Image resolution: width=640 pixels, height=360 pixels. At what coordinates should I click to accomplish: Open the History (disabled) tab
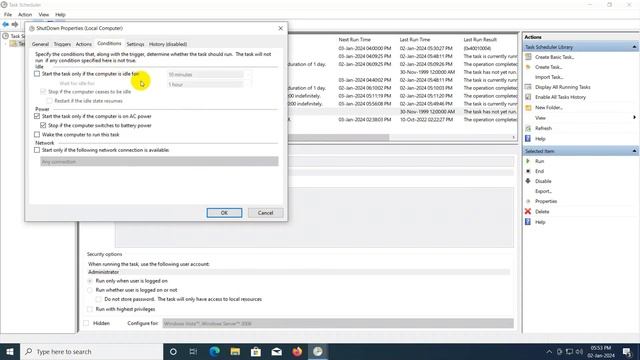point(168,44)
